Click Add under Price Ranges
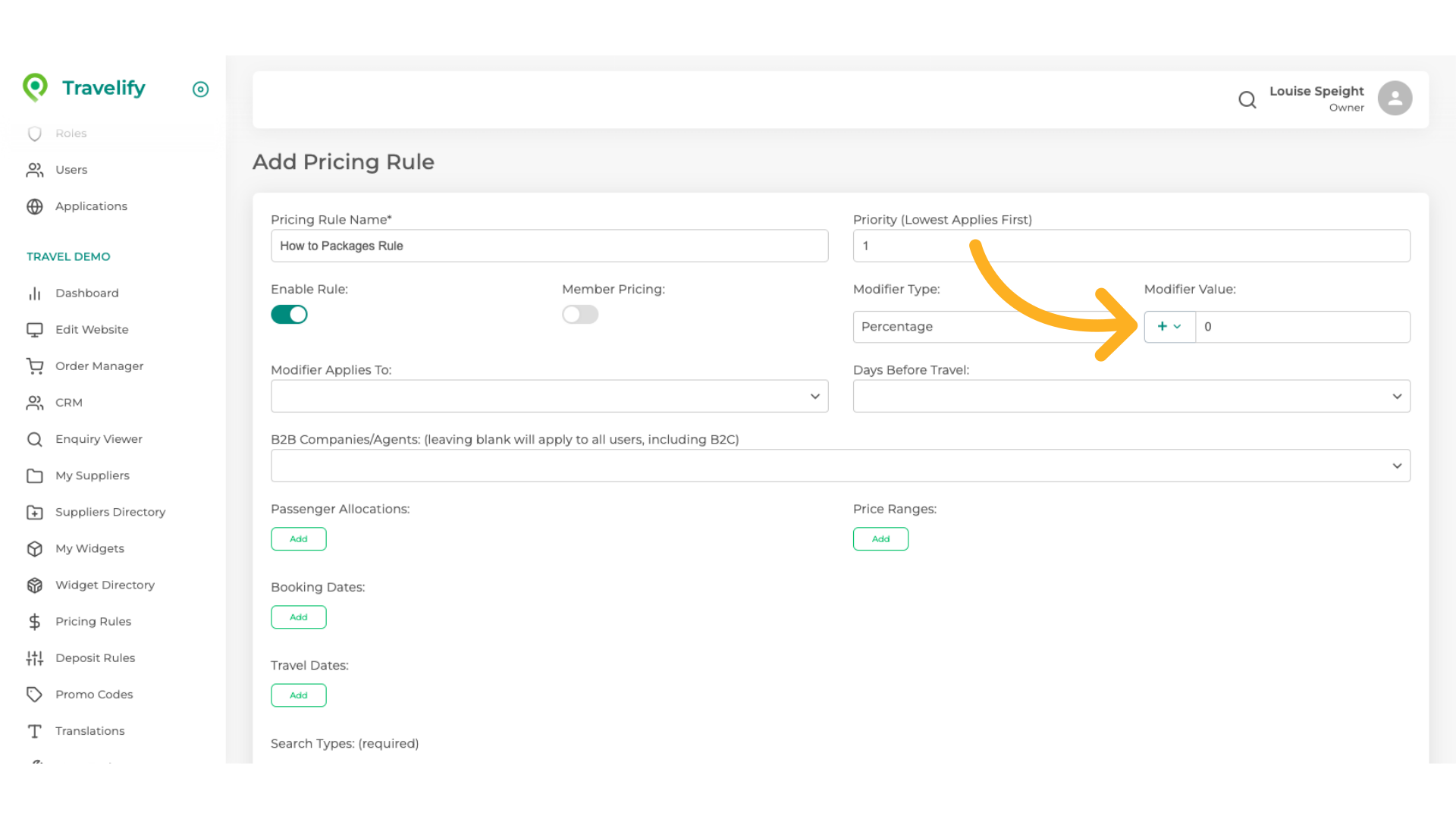This screenshot has height=819, width=1456. click(880, 539)
